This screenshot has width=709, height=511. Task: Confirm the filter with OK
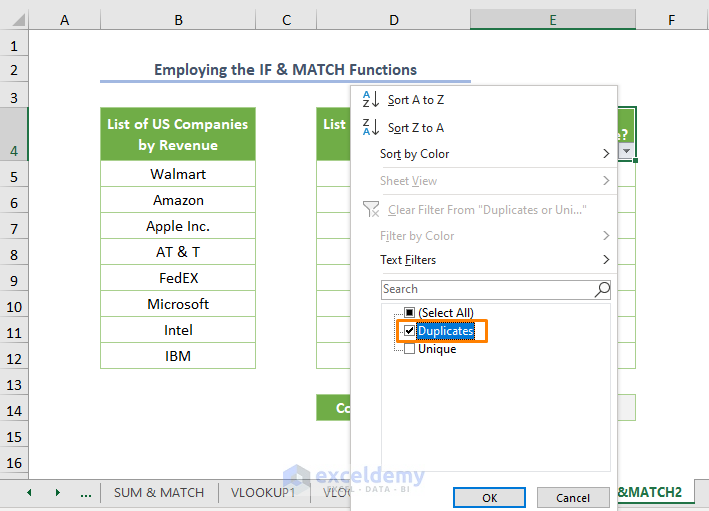(489, 498)
